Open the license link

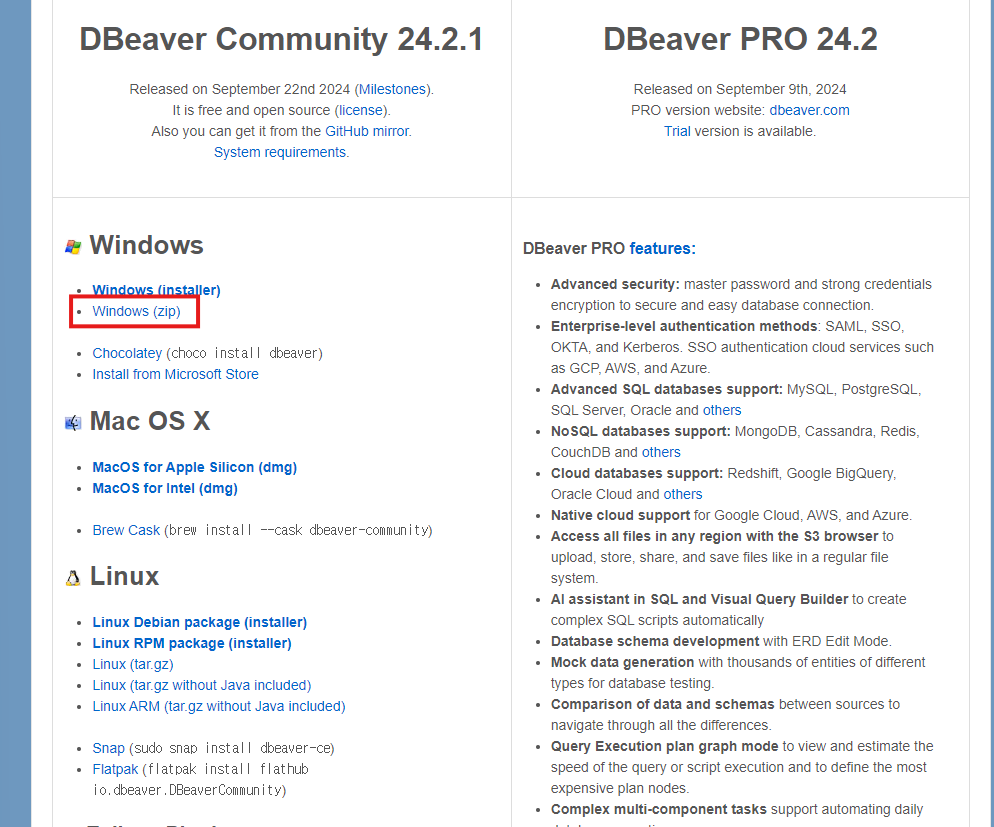(361, 110)
